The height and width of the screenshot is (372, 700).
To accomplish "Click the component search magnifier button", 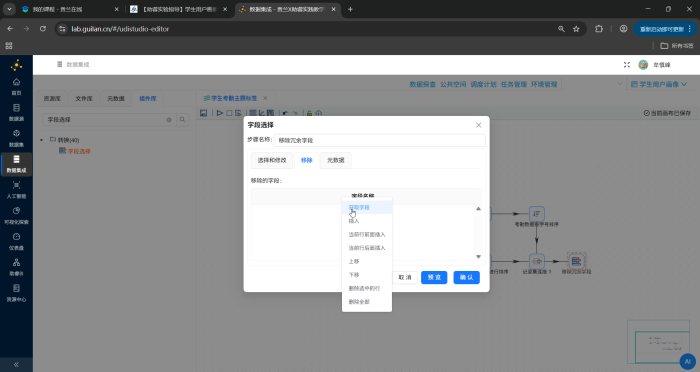I will click(183, 120).
